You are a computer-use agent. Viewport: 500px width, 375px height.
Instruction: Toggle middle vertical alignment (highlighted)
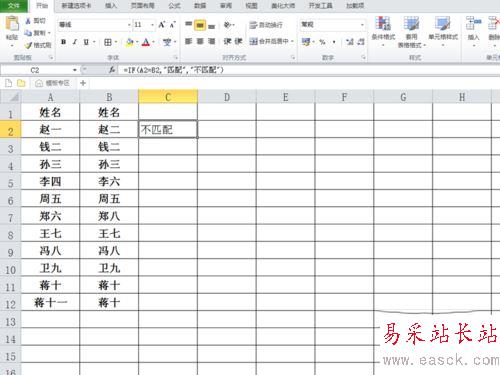point(200,25)
